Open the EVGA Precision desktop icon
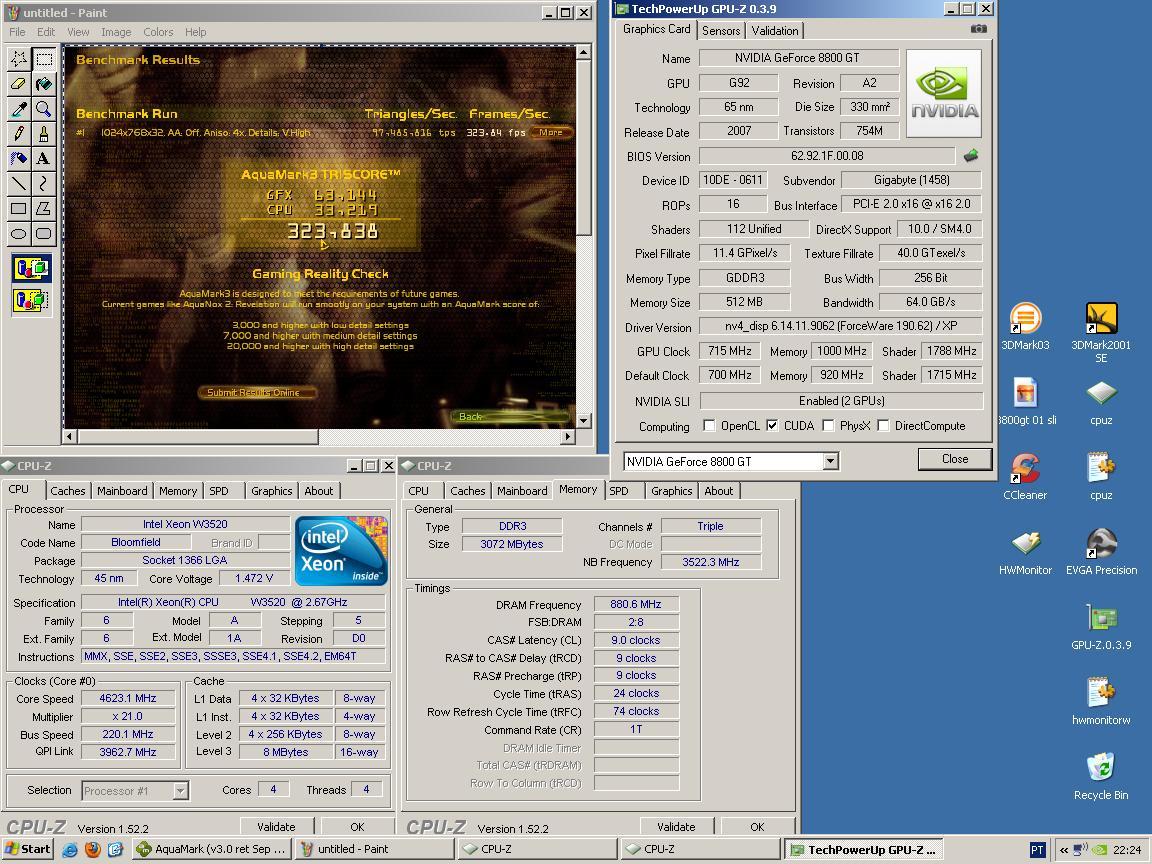The image size is (1152, 864). point(1101,552)
